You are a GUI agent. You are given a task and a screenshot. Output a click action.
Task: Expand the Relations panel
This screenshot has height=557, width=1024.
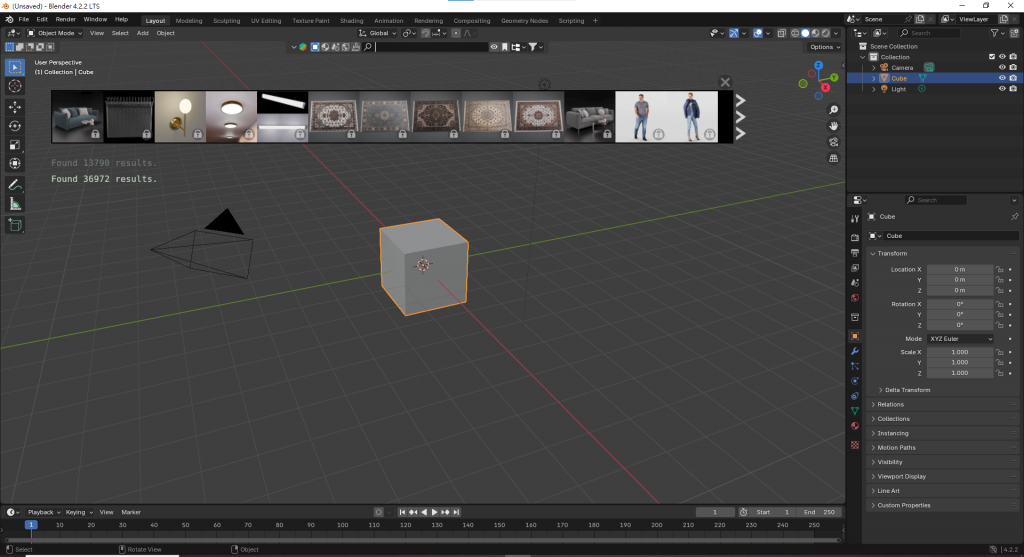coord(890,405)
